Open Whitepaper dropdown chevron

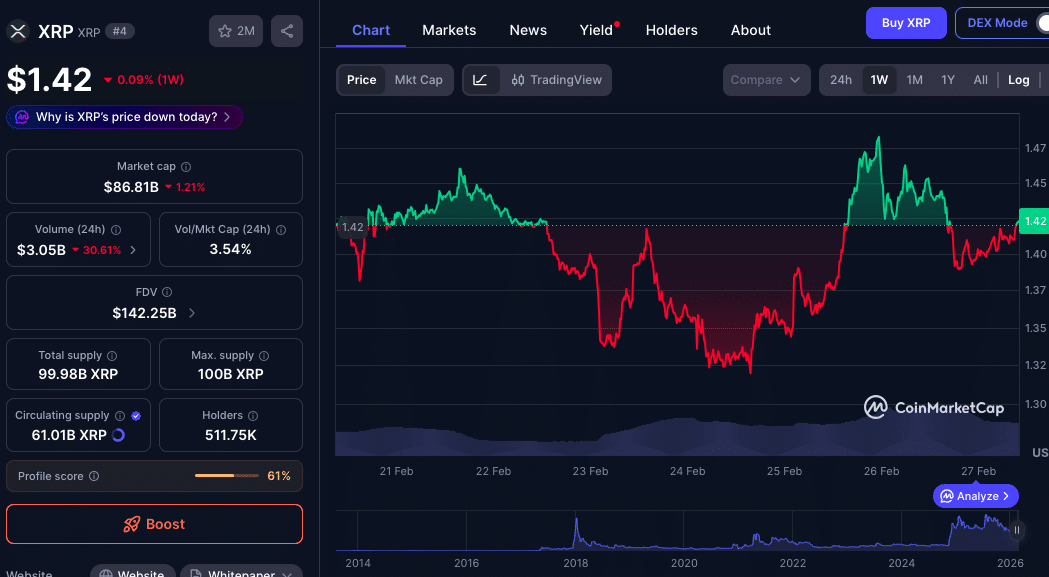tap(288, 573)
